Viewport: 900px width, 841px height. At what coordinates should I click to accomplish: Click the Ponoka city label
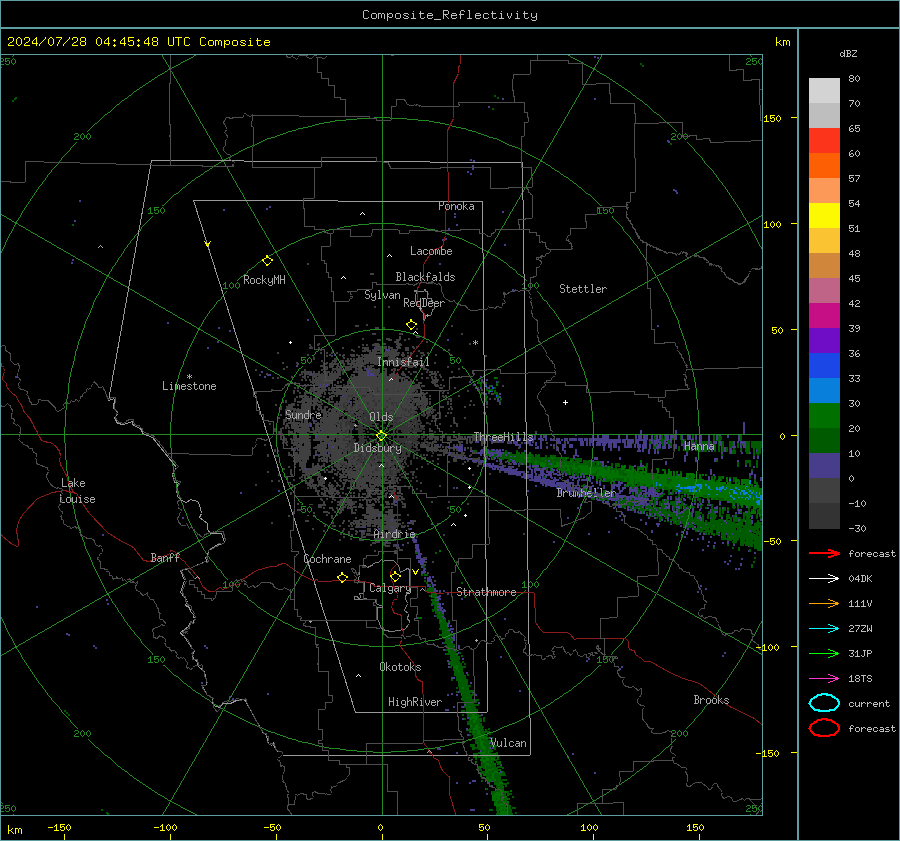click(x=456, y=207)
